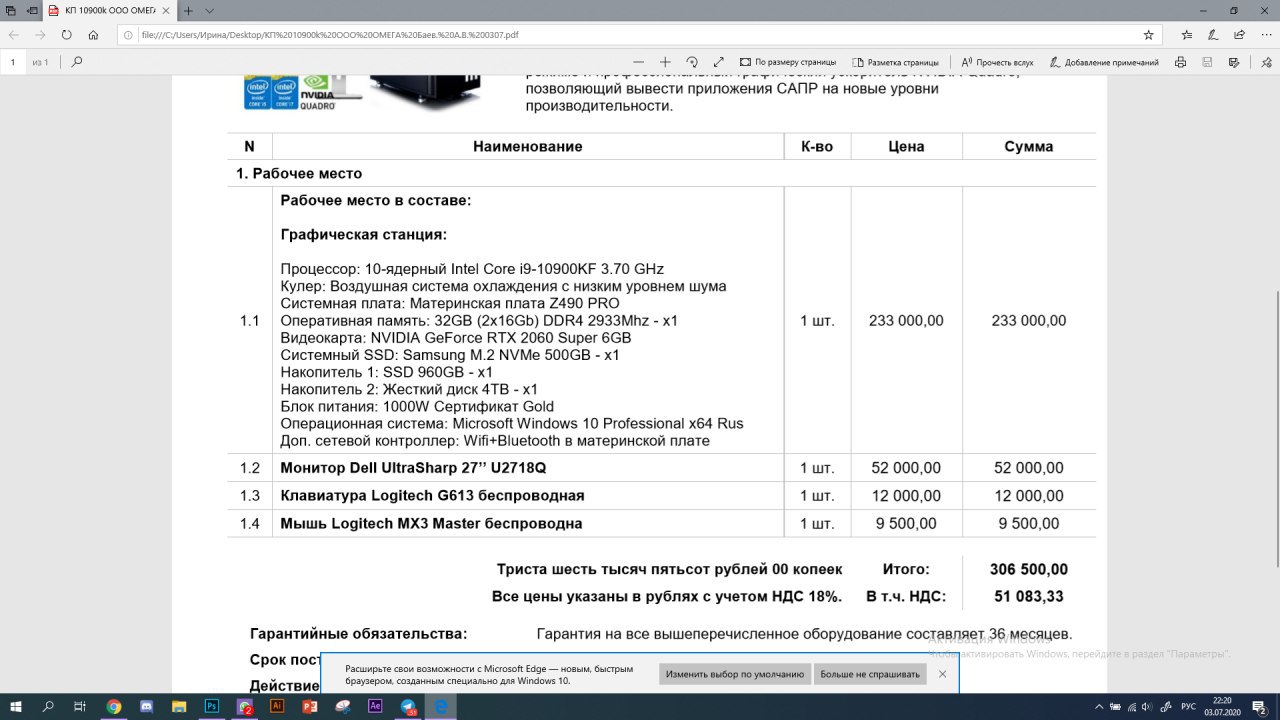Click the browser Back arrow
This screenshot has height=720, width=1280.
tap(15, 34)
